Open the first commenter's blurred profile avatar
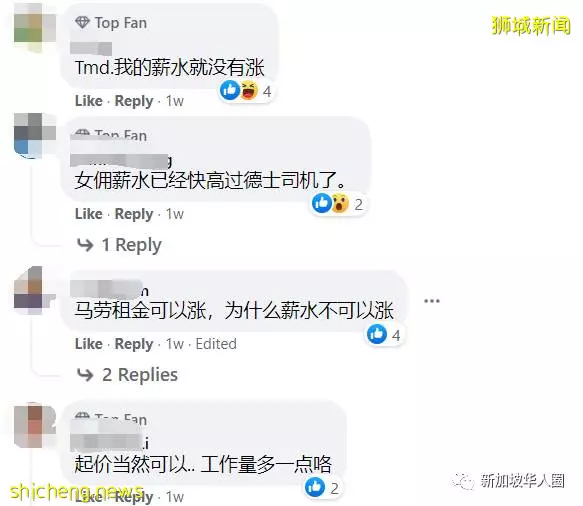This screenshot has width=583, height=506. pyautogui.click(x=35, y=28)
